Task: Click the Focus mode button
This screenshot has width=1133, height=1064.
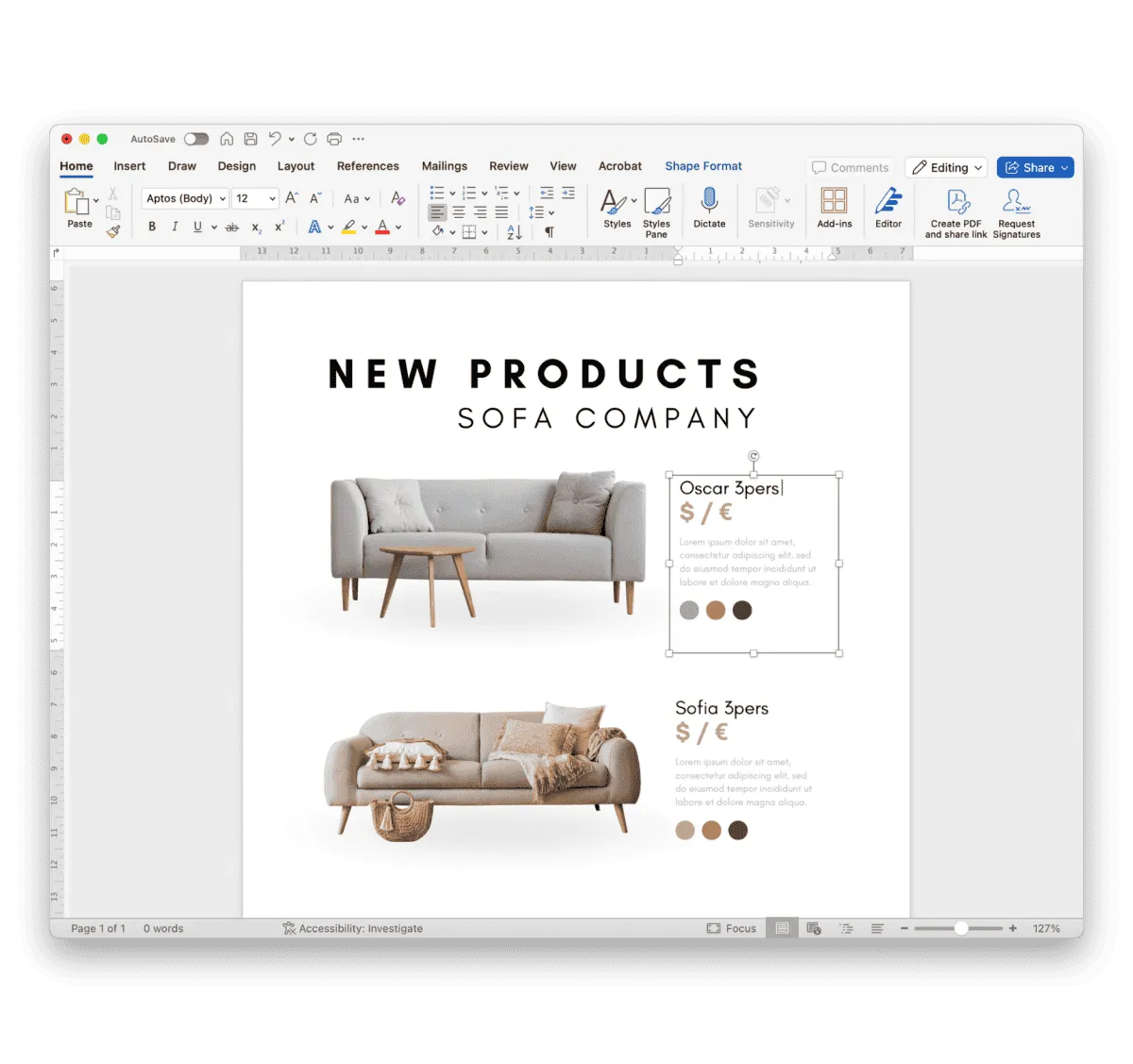Action: click(x=732, y=929)
